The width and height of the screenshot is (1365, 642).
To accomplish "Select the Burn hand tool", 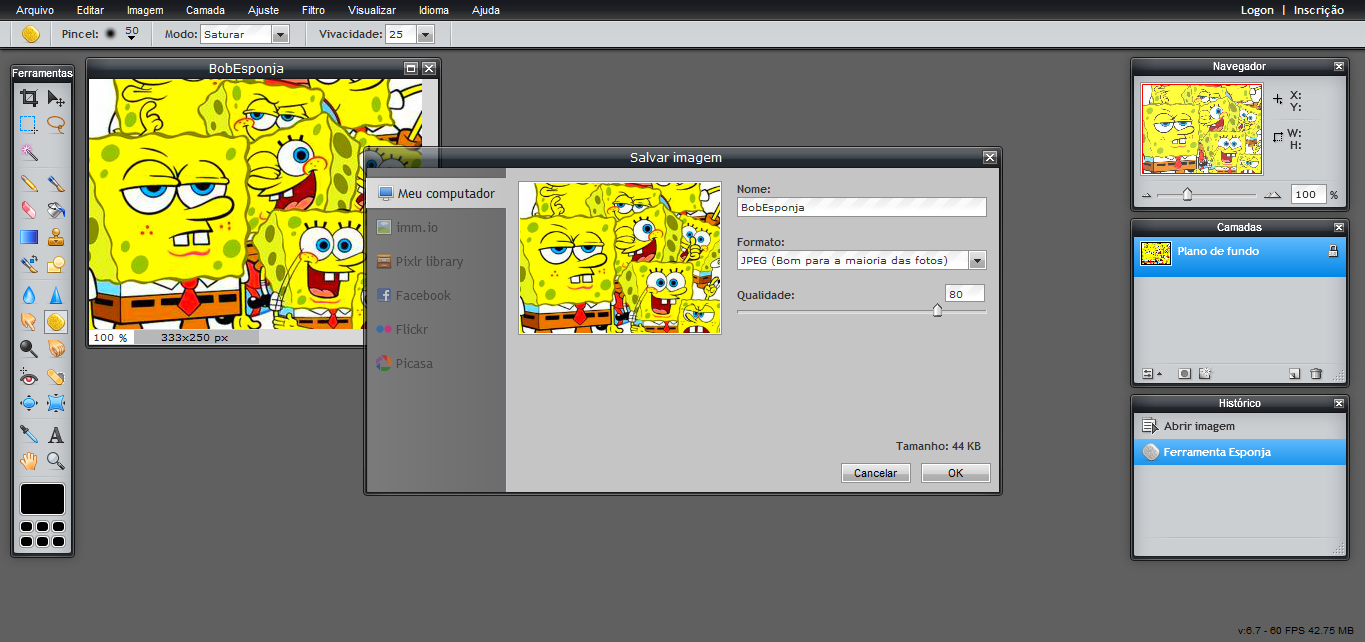I will (56, 349).
